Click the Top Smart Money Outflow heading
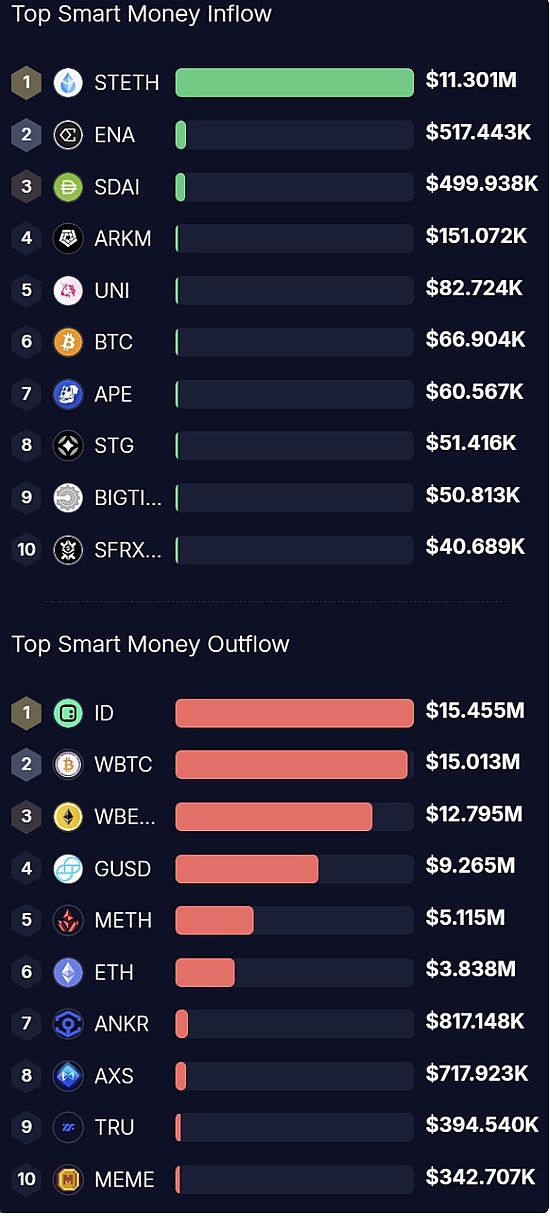550x1216 pixels. [x=150, y=644]
